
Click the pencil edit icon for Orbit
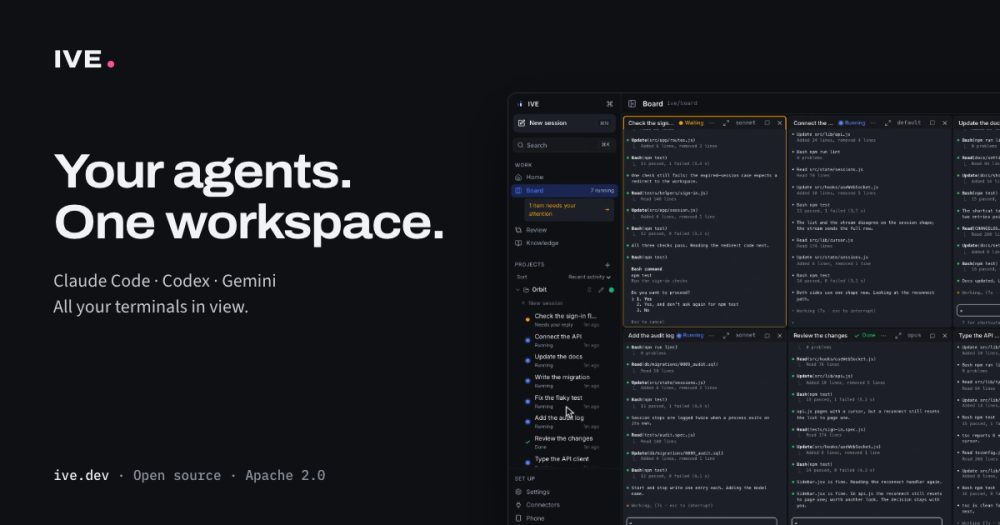[601, 290]
